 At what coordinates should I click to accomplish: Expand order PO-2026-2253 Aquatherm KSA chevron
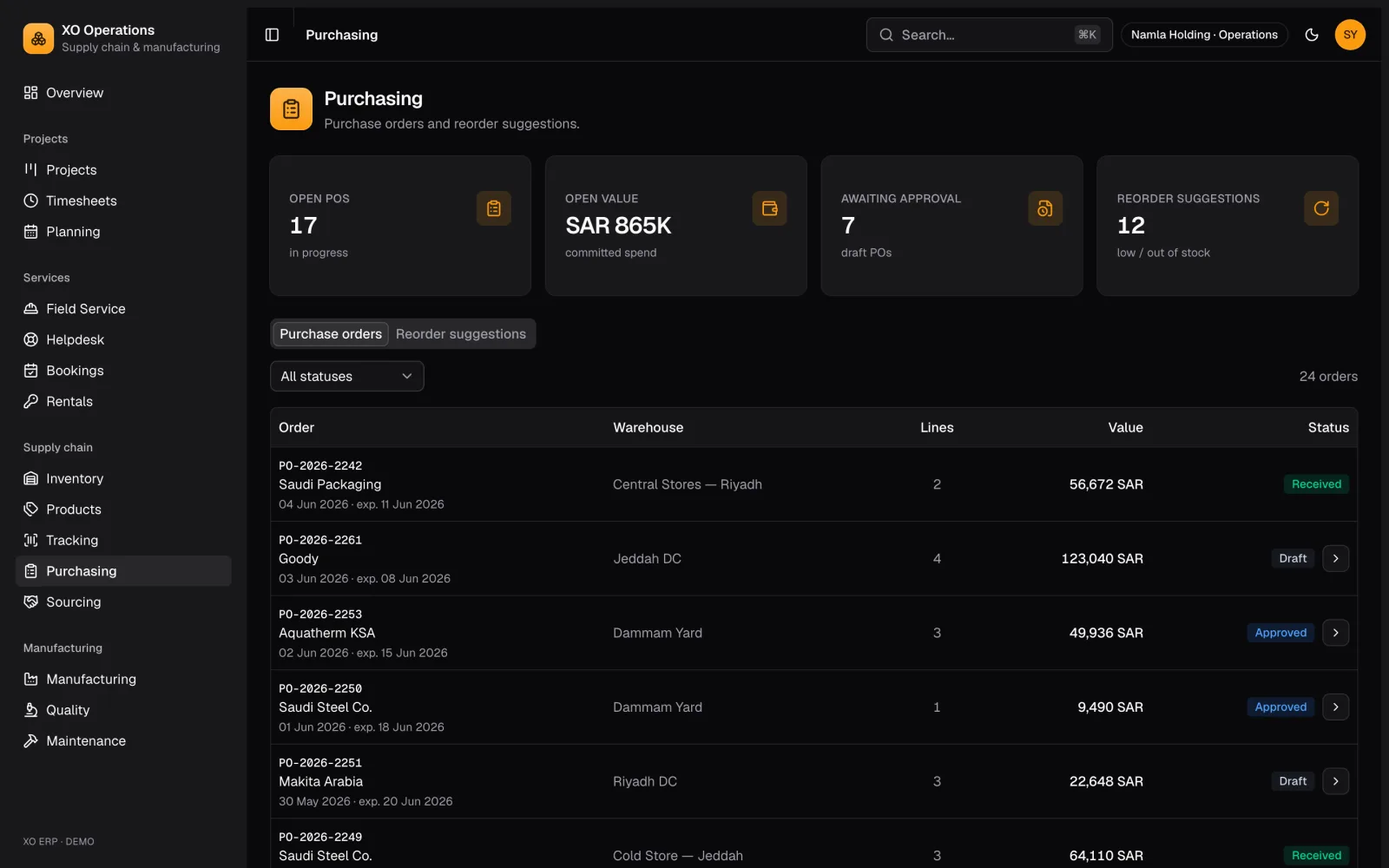pos(1335,633)
